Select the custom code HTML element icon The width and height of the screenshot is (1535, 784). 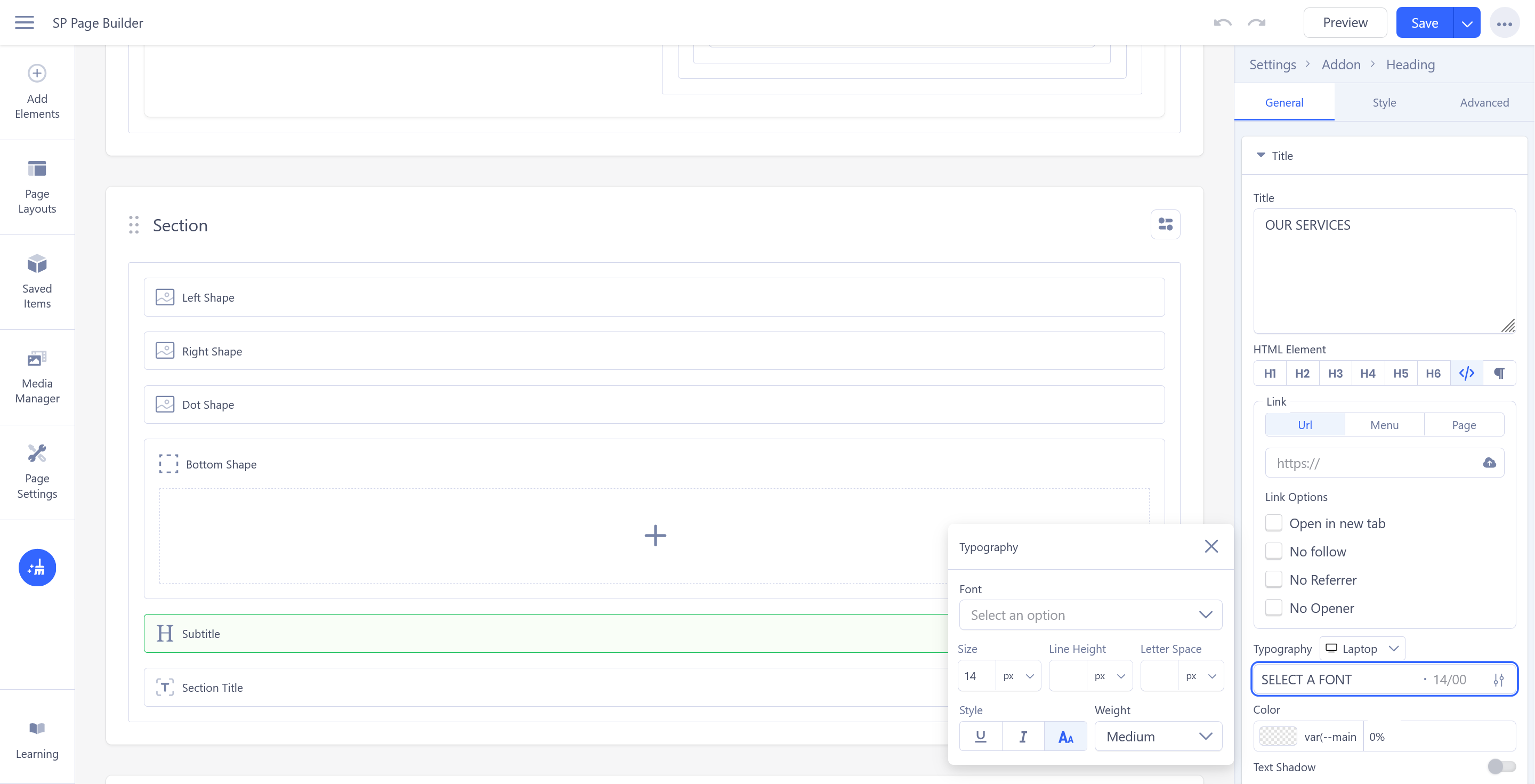(x=1466, y=374)
